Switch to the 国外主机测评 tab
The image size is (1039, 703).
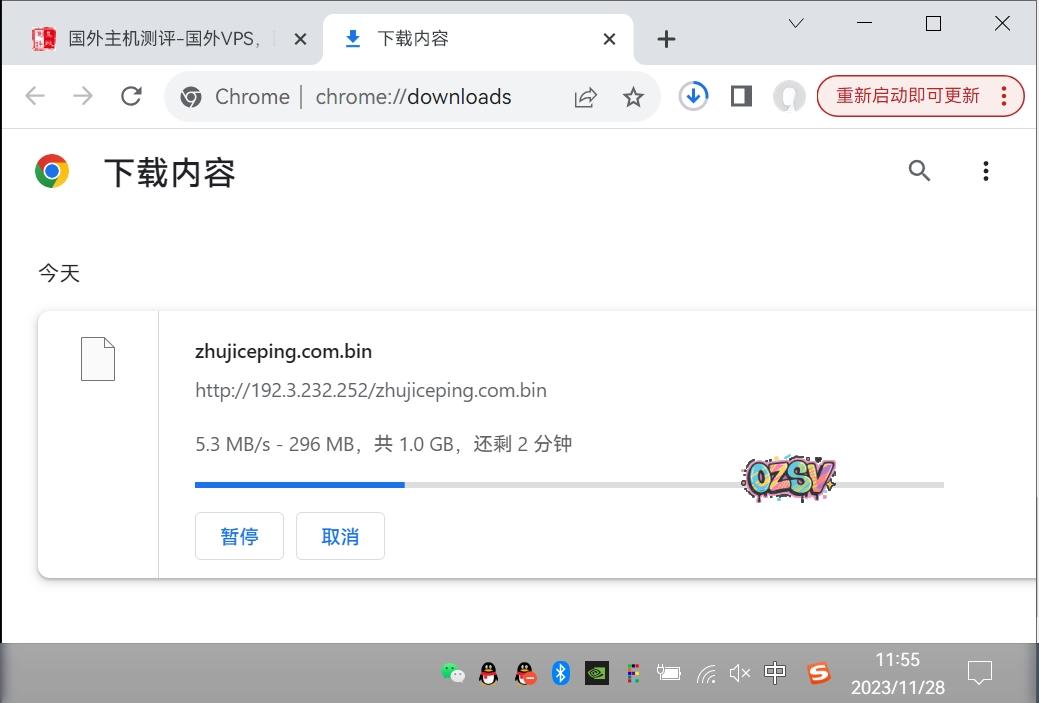[x=160, y=39]
